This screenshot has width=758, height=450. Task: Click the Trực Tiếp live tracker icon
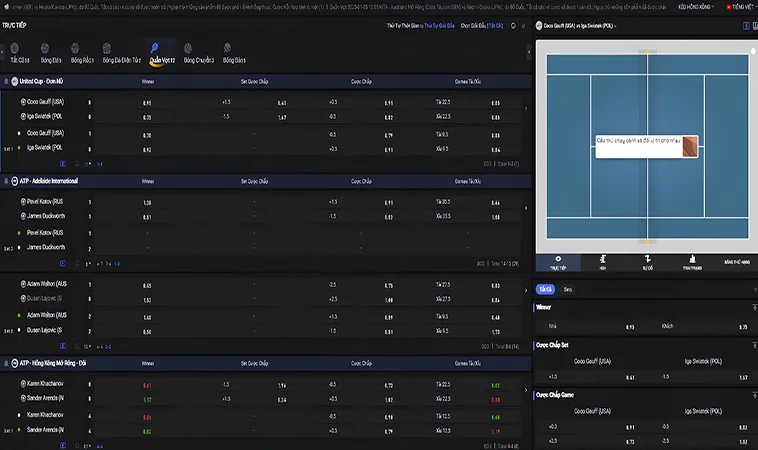coord(558,261)
